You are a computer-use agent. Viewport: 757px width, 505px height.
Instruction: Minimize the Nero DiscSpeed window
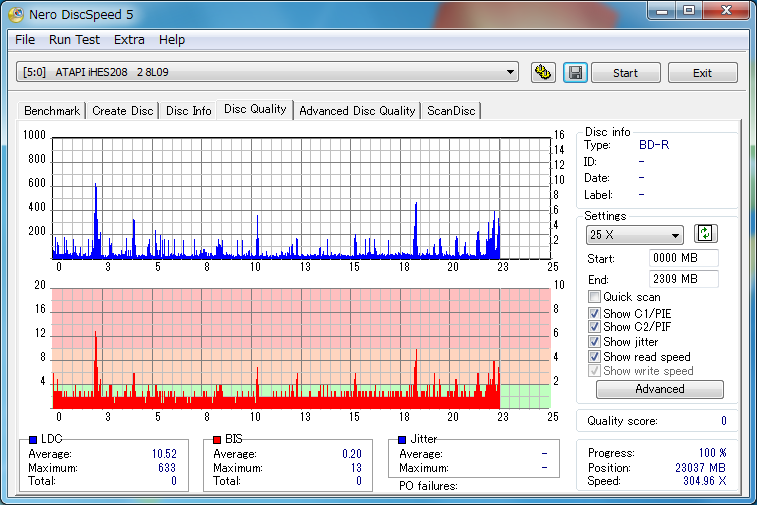(x=662, y=11)
